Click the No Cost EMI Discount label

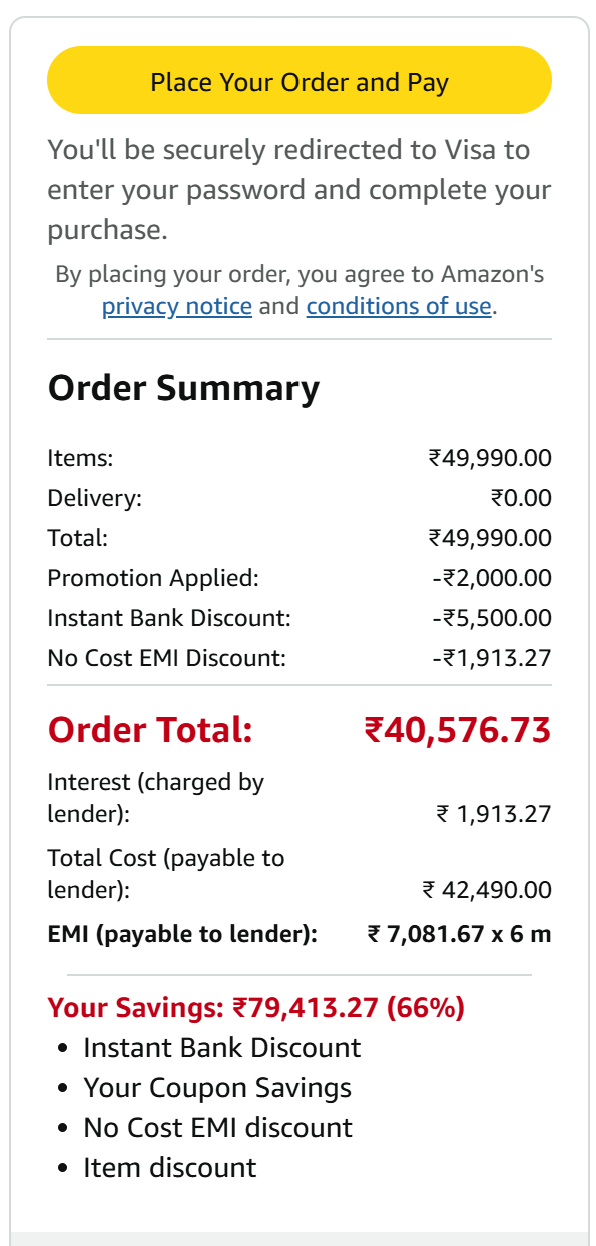(x=167, y=658)
